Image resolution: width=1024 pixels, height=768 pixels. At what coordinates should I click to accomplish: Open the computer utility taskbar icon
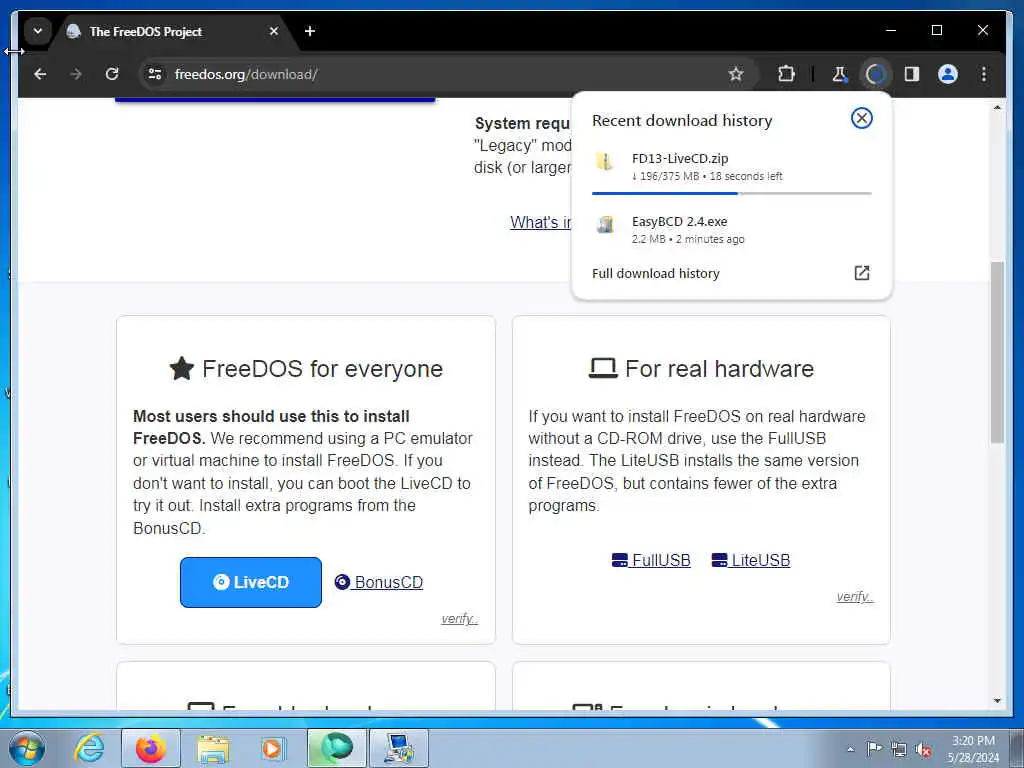coord(399,748)
